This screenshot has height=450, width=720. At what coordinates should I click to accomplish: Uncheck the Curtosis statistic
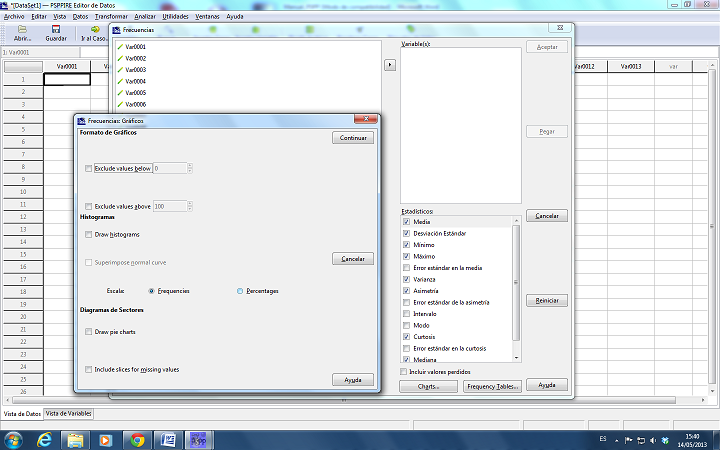coord(406,337)
